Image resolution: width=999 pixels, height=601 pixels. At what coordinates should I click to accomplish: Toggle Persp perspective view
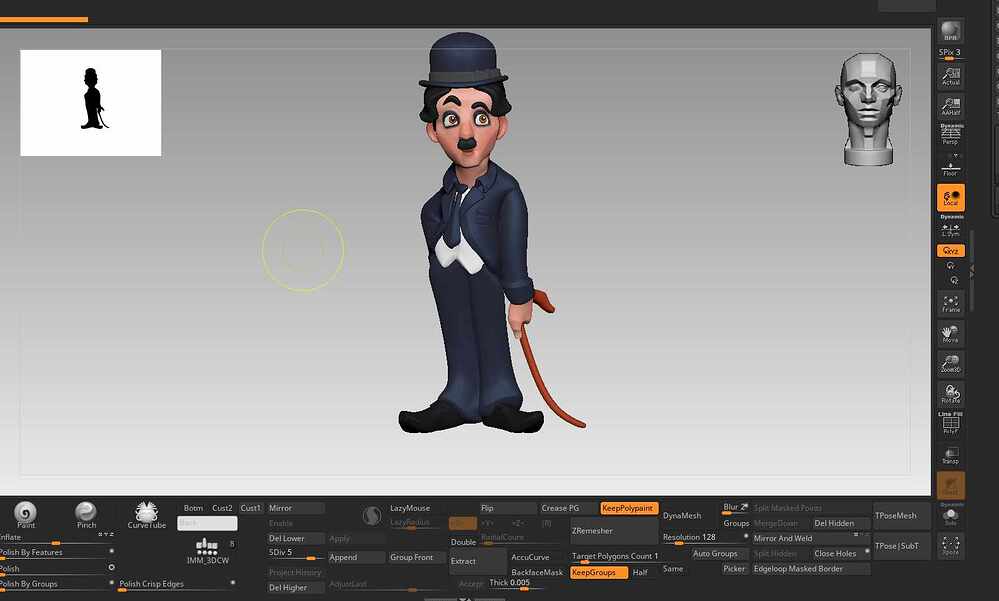(951, 134)
